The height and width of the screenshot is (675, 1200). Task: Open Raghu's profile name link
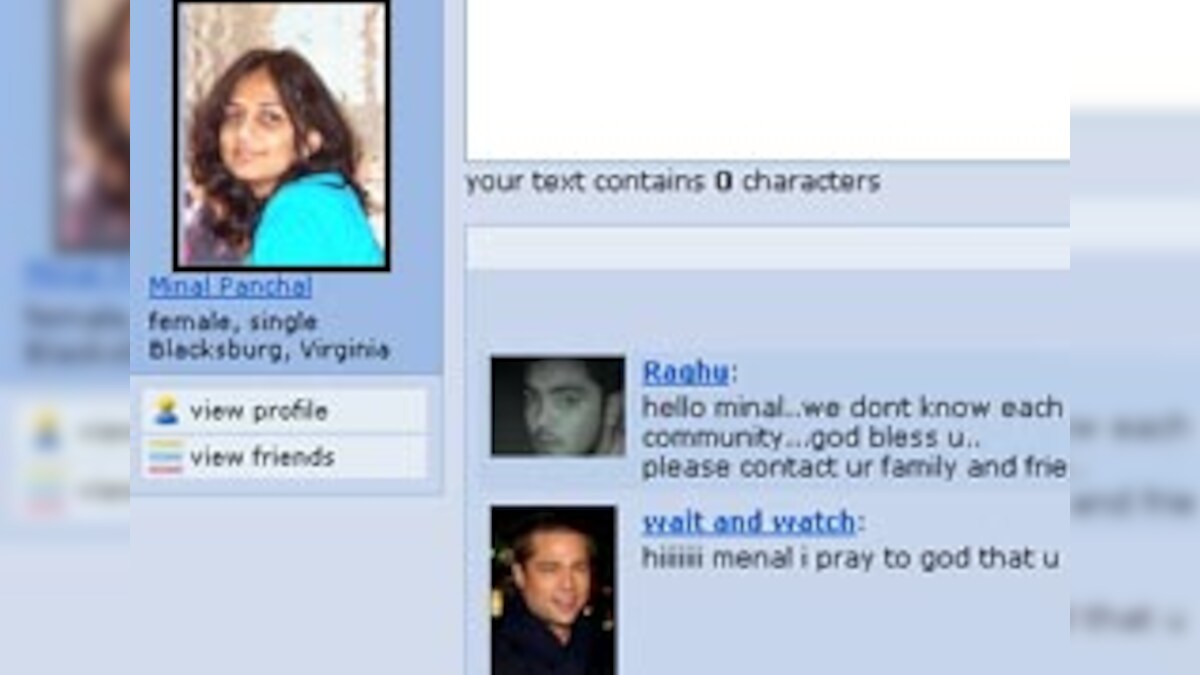click(685, 373)
